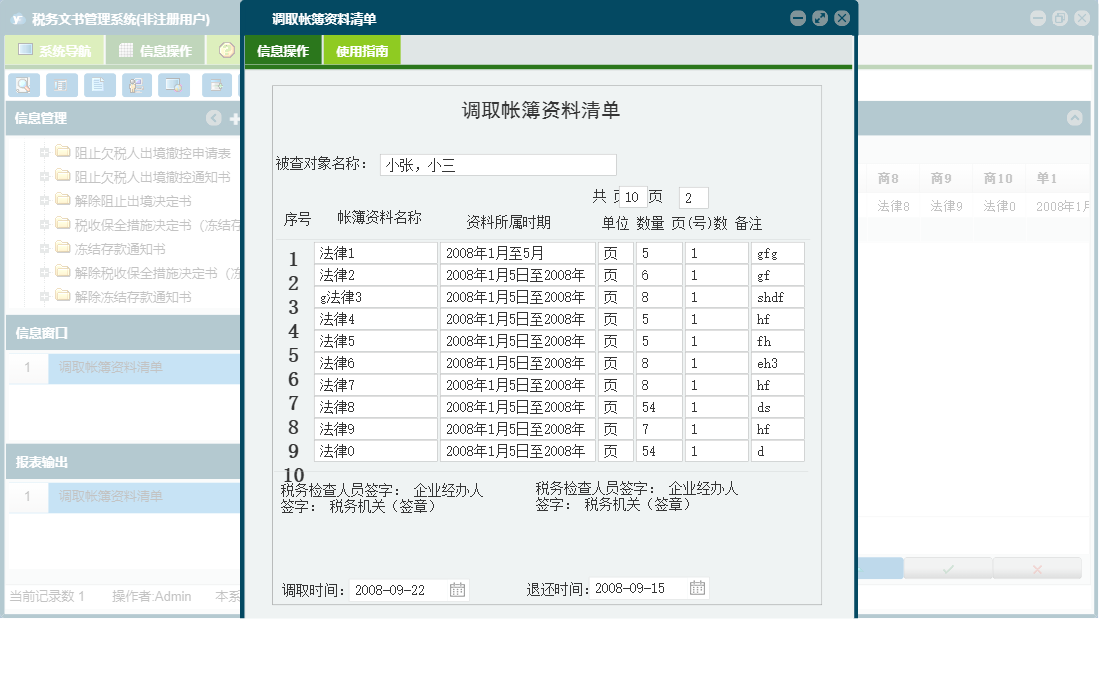
Task: Click the folder icon beside 税收保全措施决定书
Action: 63,223
